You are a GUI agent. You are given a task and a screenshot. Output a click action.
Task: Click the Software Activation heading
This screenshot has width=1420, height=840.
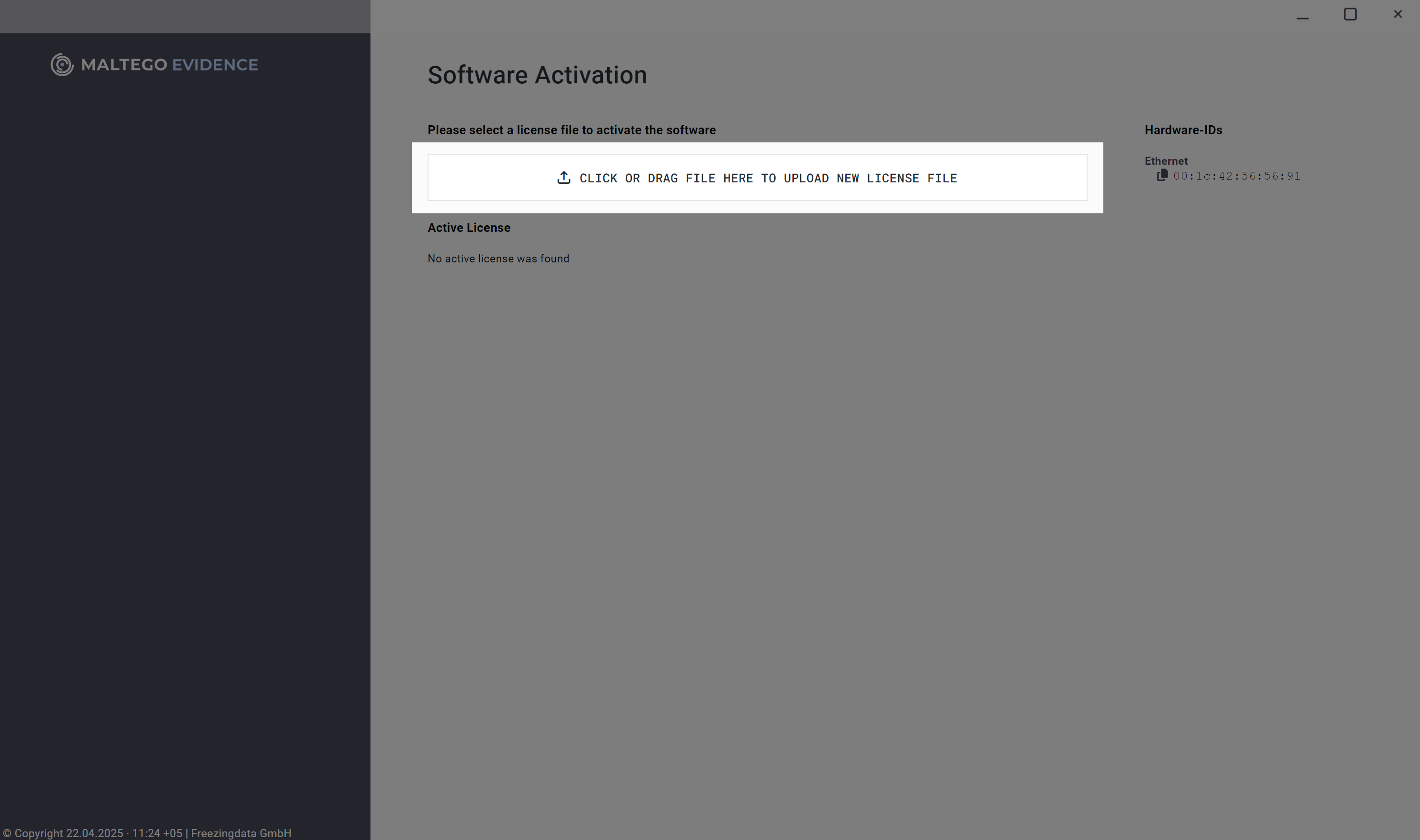pos(537,75)
